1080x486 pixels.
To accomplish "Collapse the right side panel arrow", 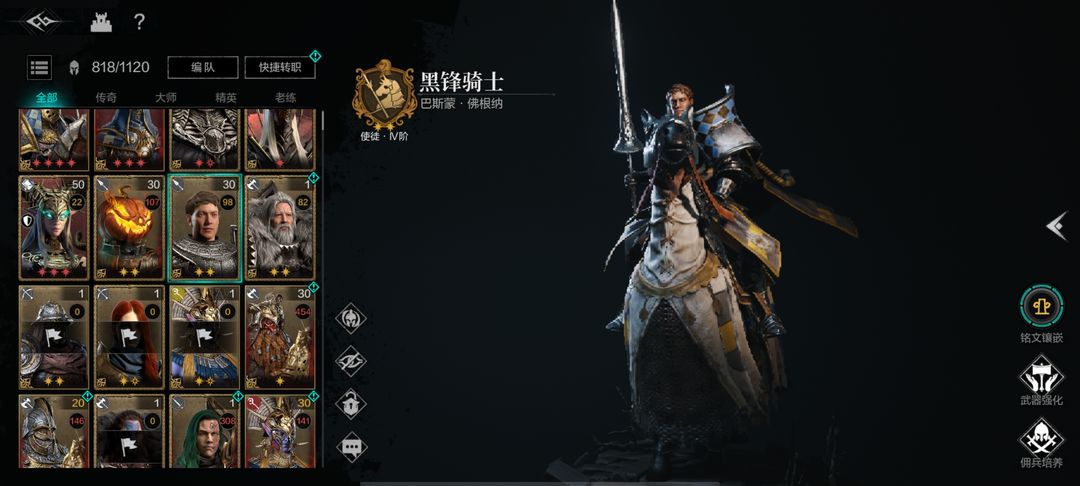I will (1057, 226).
